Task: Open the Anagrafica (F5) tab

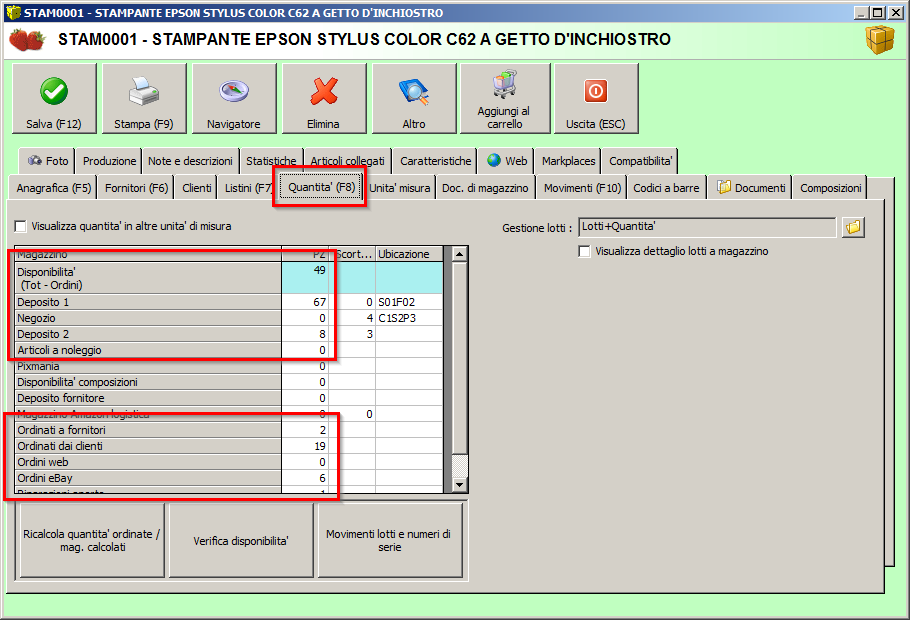Action: (x=53, y=188)
